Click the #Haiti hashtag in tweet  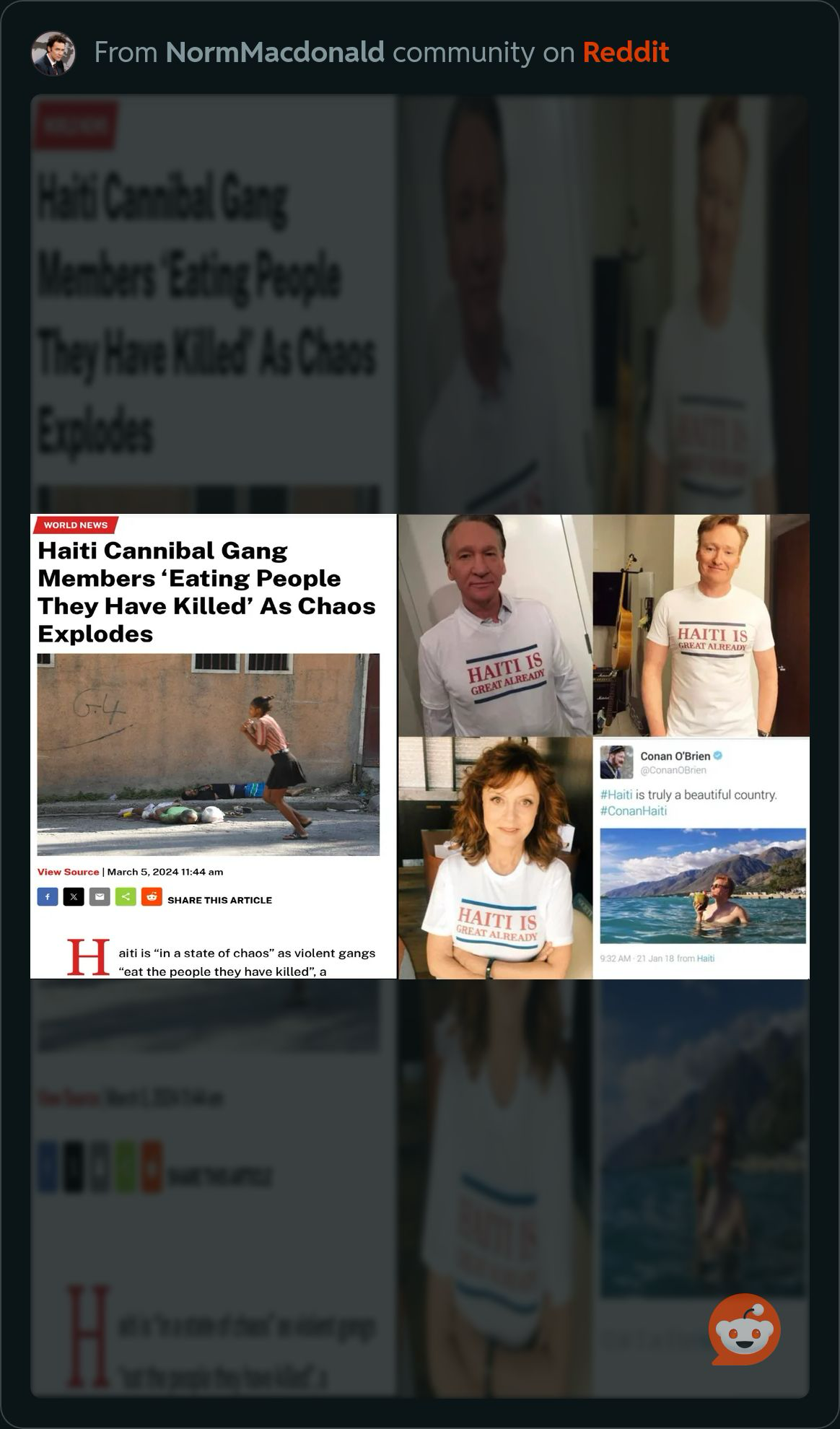point(616,795)
